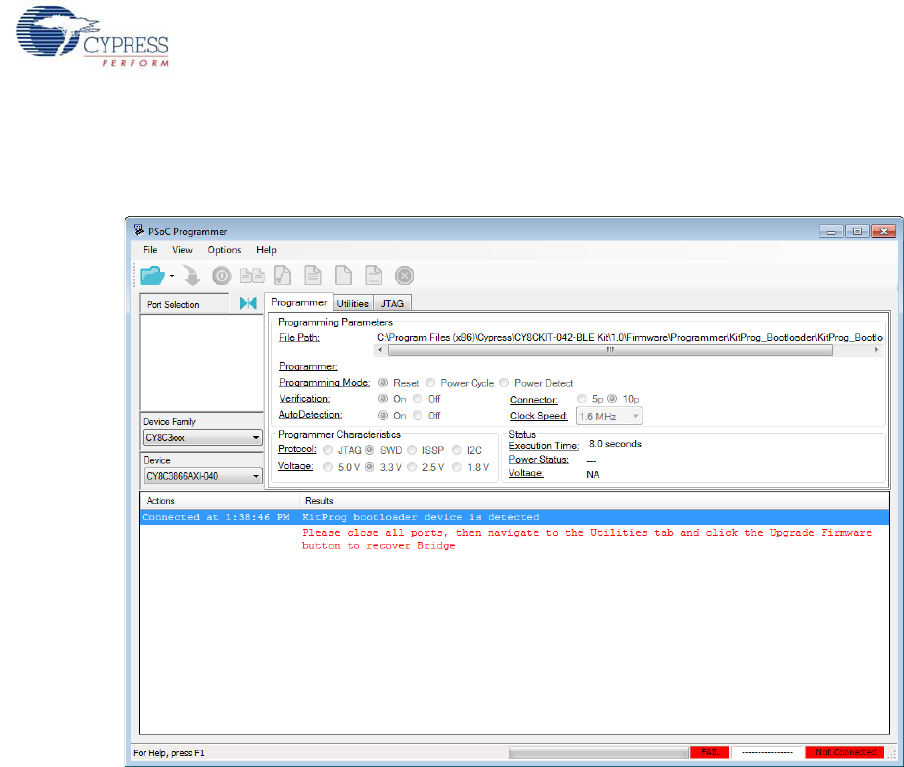Select SWD protocol
Viewport: 904px width, 767px height.
coord(370,450)
